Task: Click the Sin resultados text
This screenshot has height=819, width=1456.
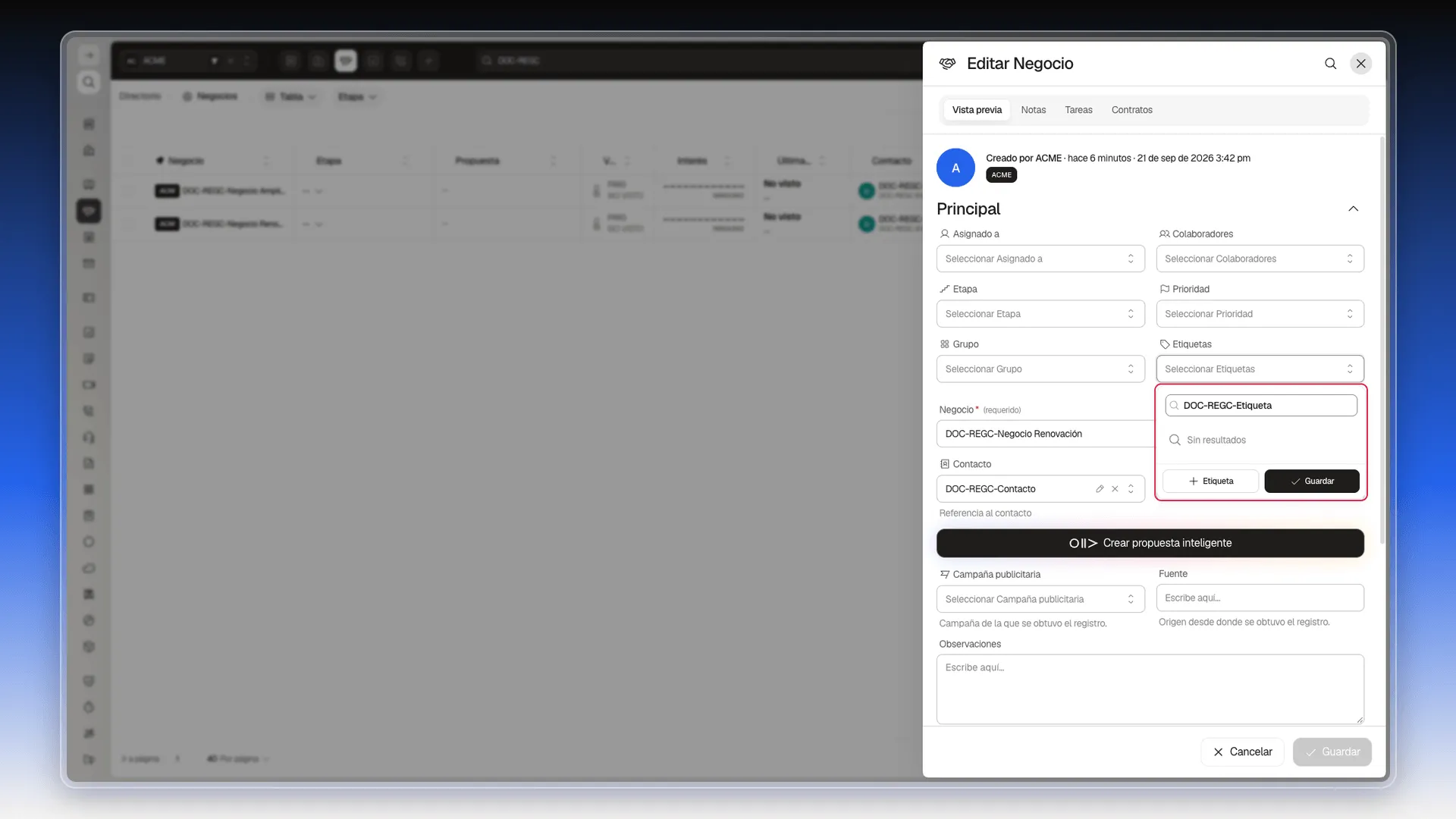Action: click(1216, 440)
